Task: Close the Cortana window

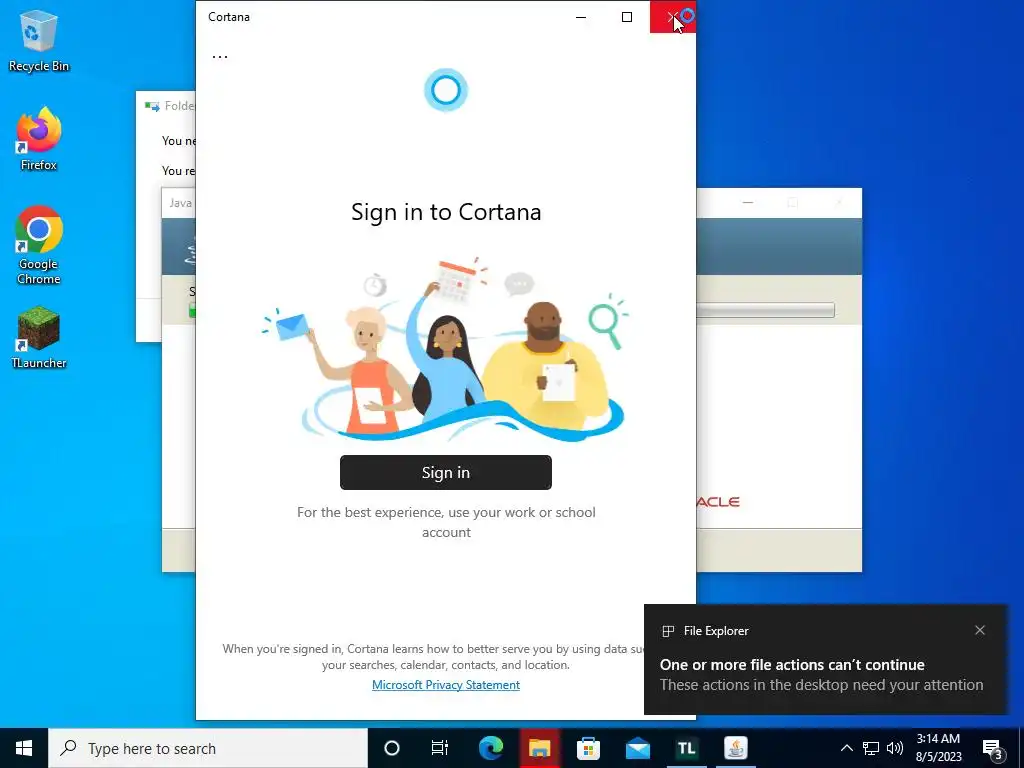Action: [x=673, y=17]
